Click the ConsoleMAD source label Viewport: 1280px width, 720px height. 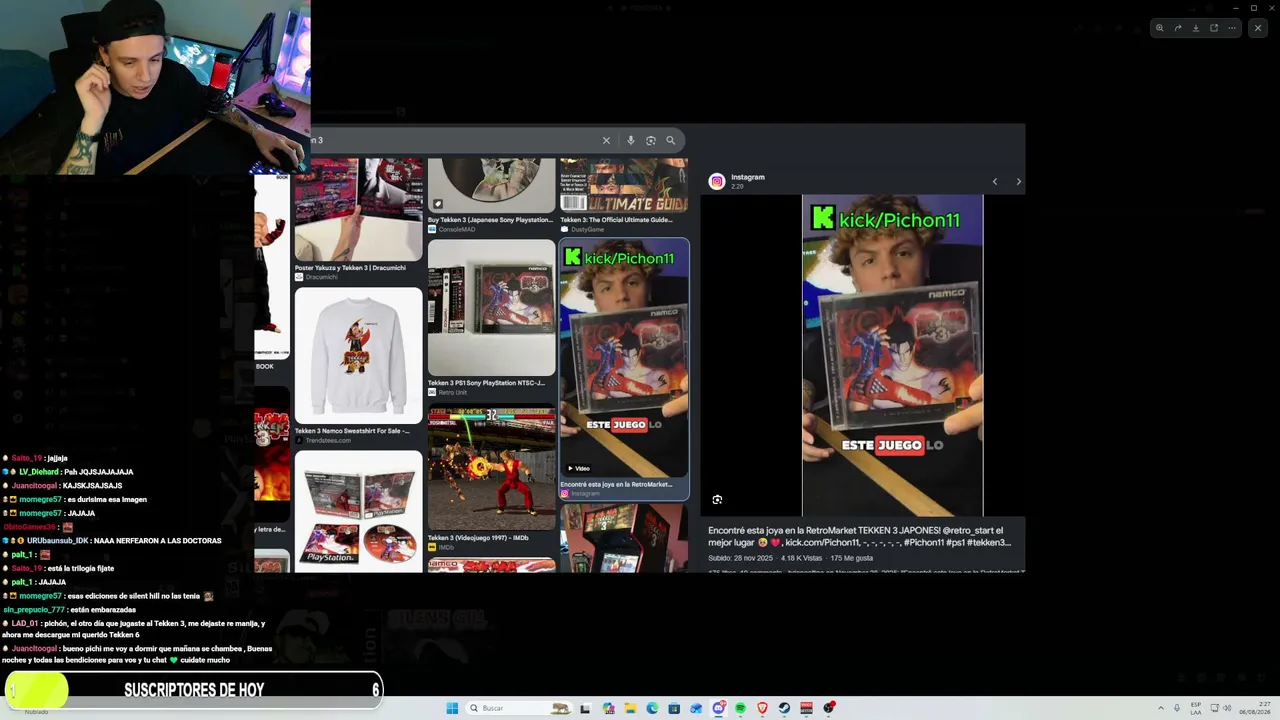[x=457, y=230]
